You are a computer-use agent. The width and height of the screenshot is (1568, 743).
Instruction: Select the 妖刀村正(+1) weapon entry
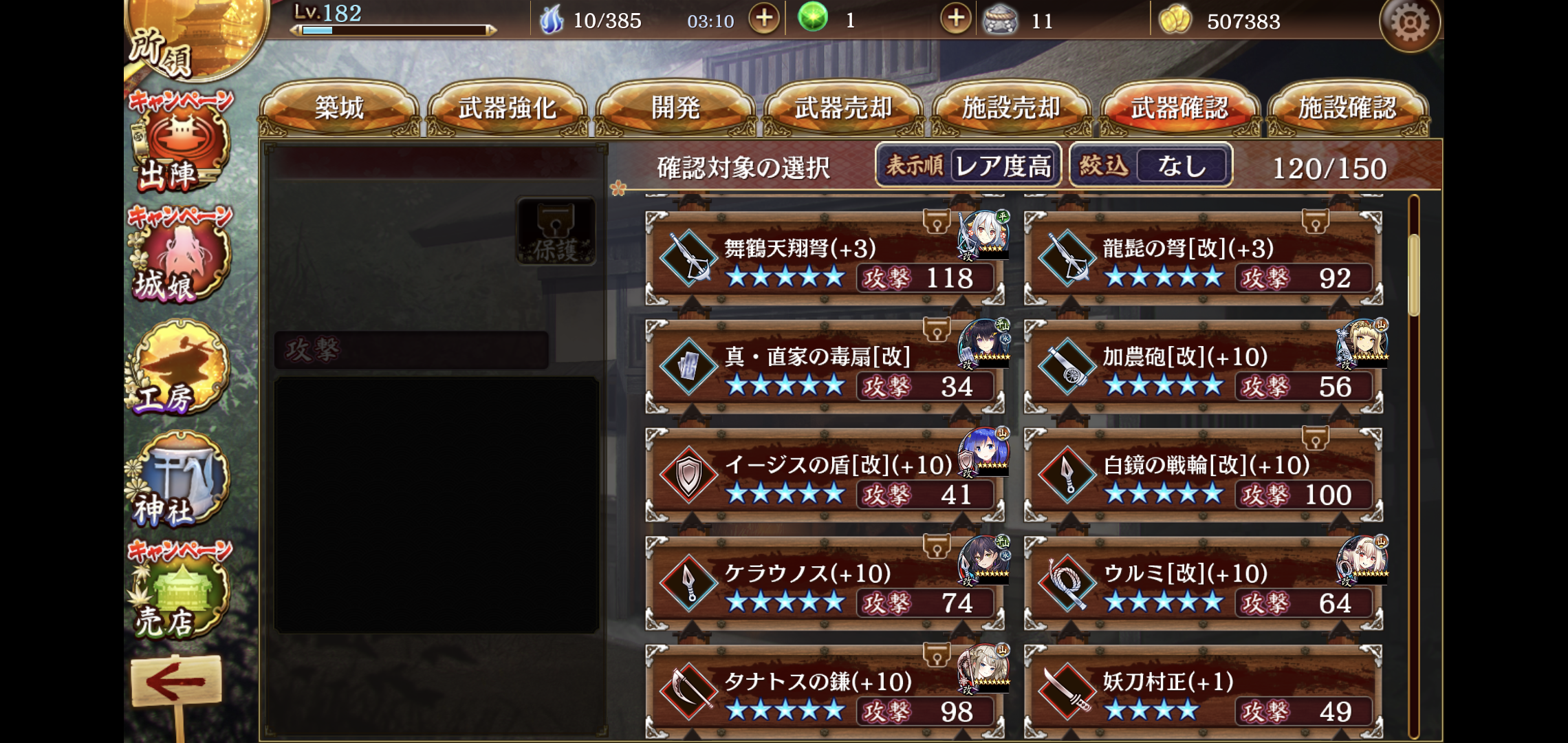click(1204, 692)
